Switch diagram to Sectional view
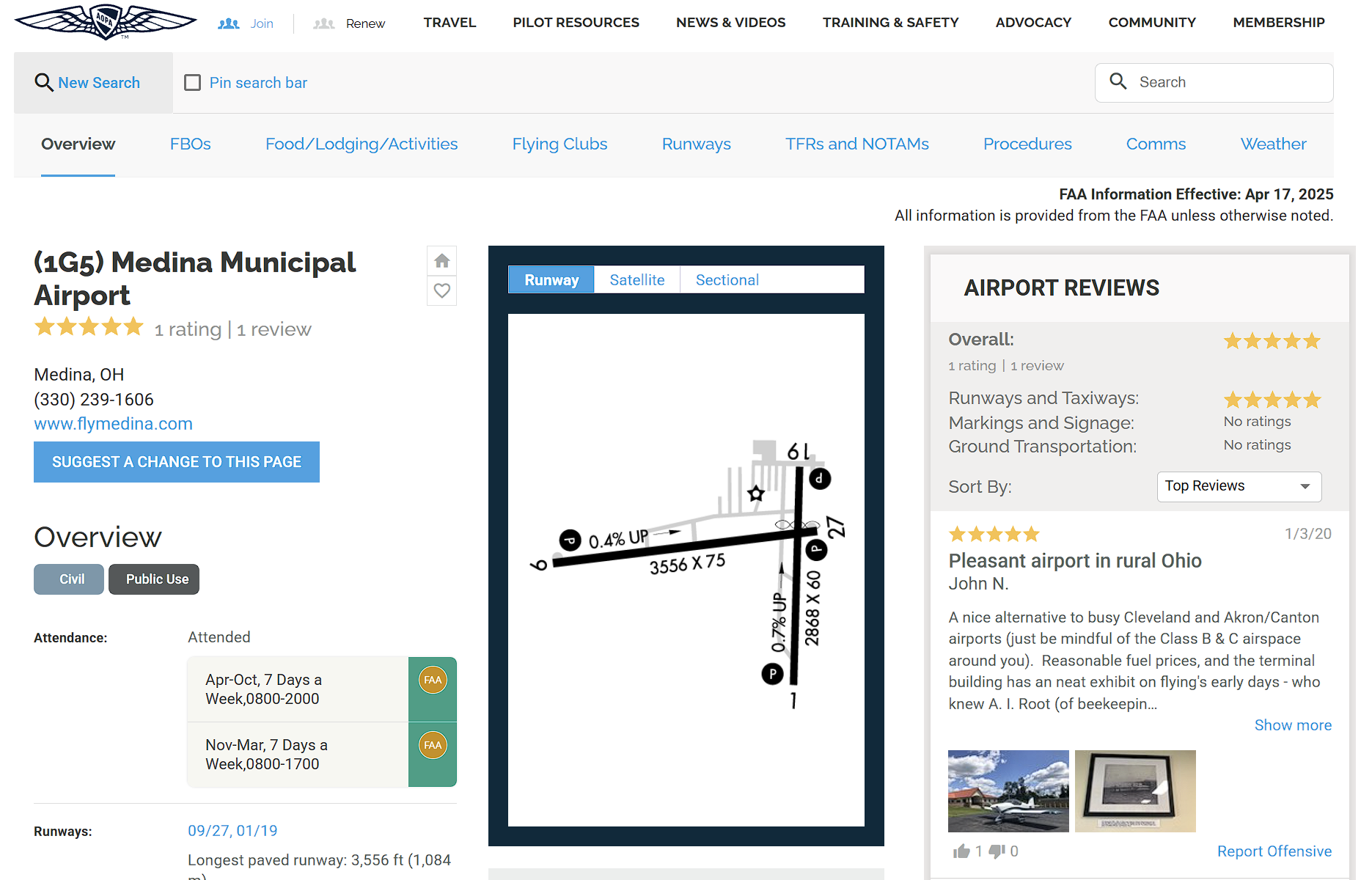 pos(727,280)
